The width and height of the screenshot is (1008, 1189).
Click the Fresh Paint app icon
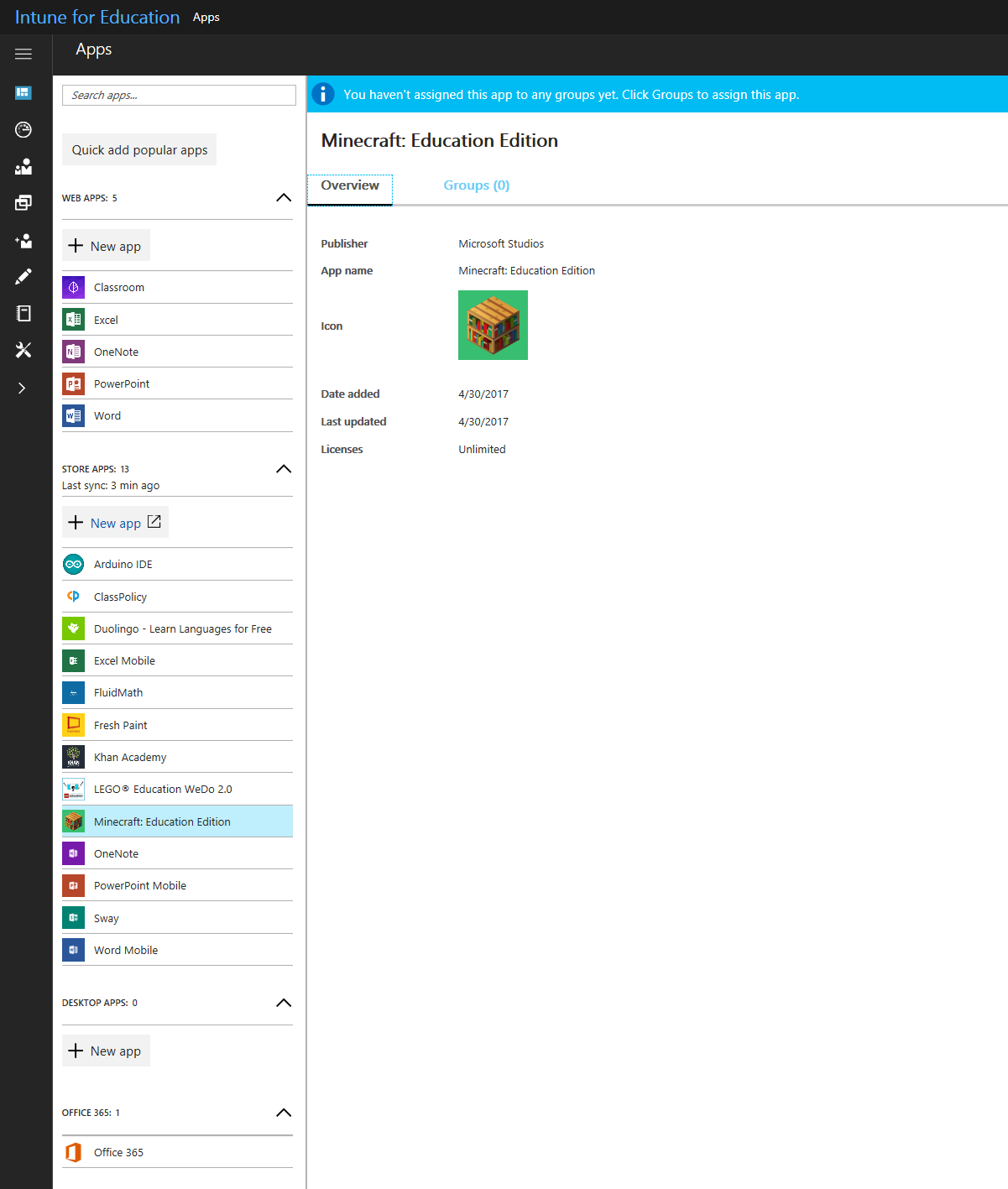tap(74, 725)
